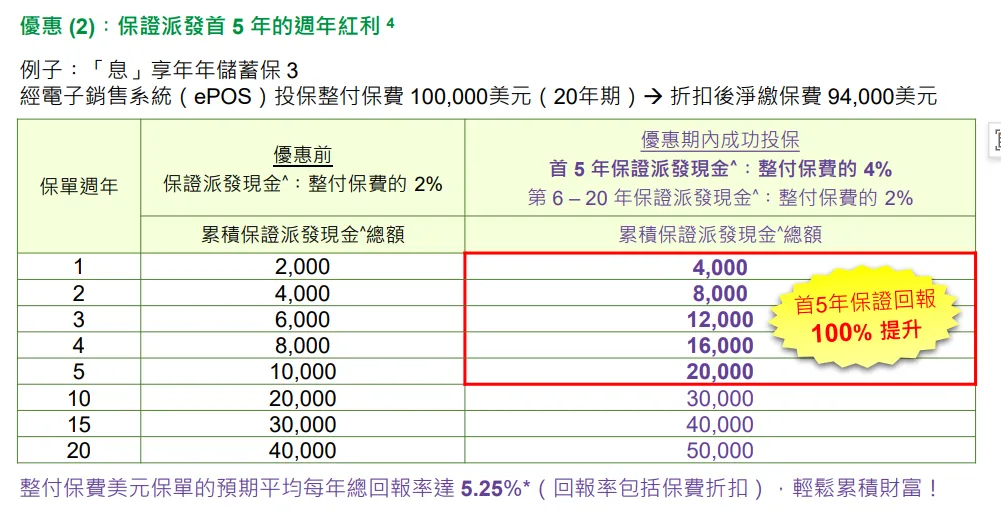Click black 20,000 in the year 10 row
The height and width of the screenshot is (513, 1001).
303,399
